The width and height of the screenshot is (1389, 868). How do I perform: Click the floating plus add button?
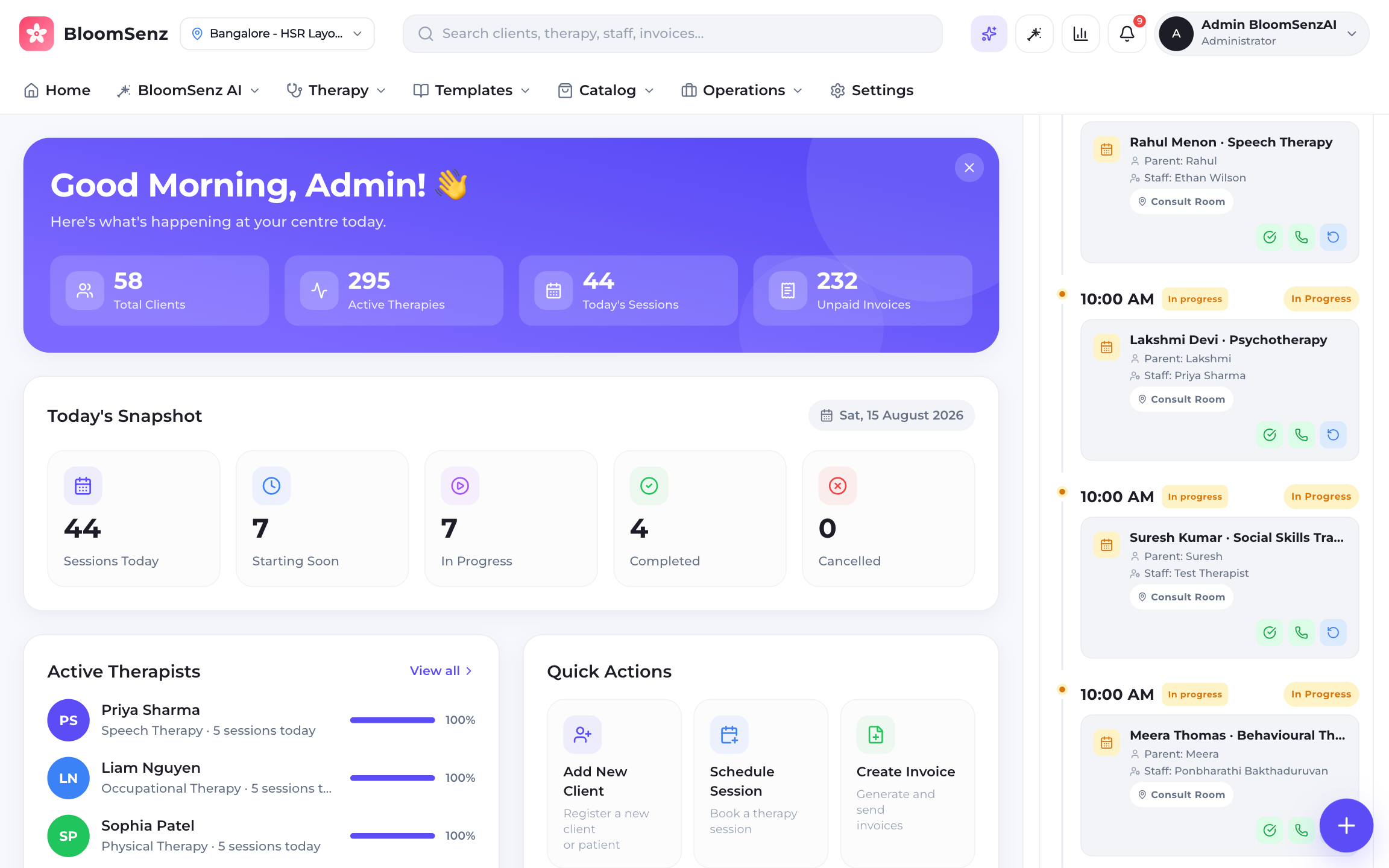[x=1346, y=825]
